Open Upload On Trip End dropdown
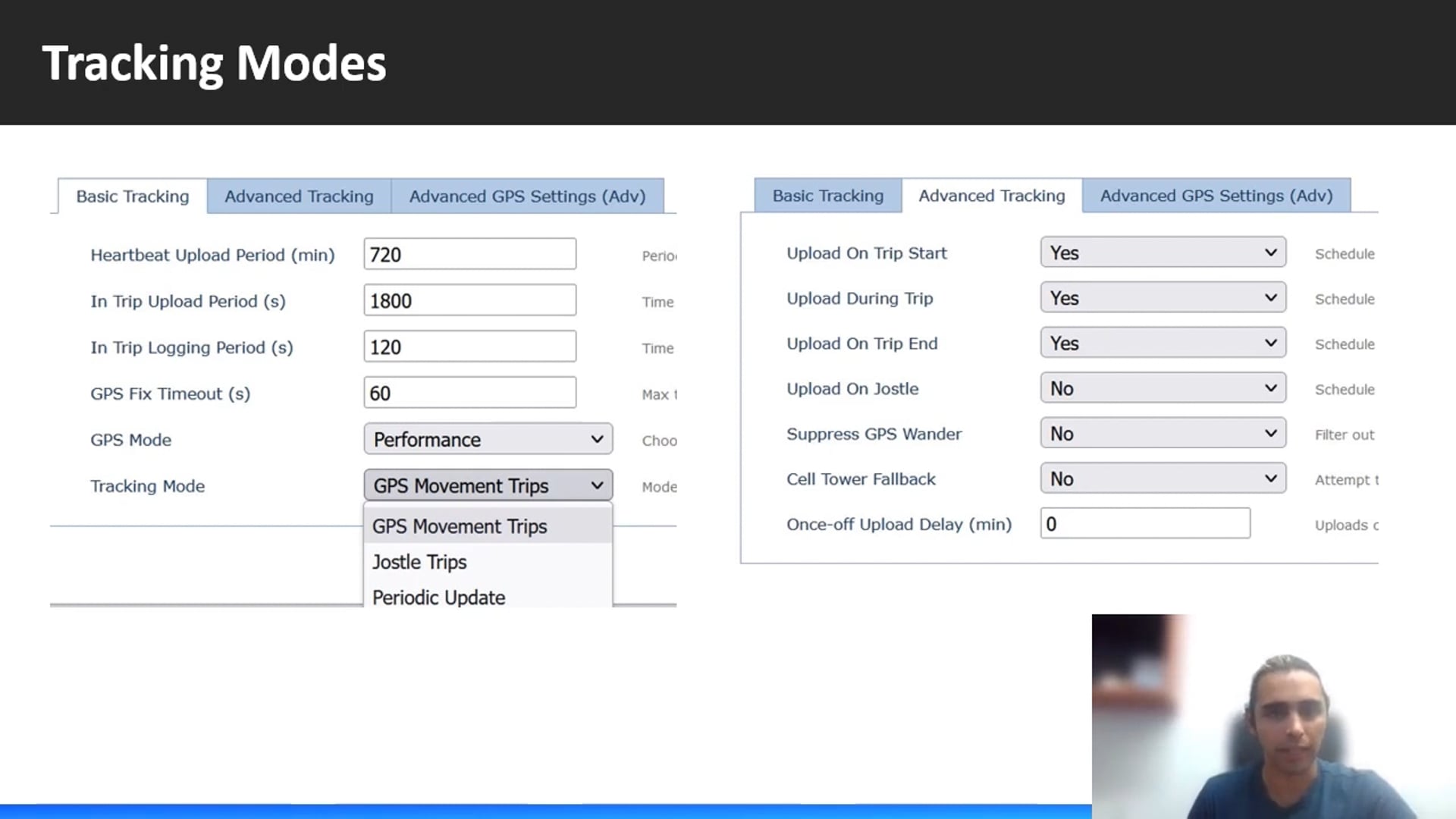 (1163, 343)
